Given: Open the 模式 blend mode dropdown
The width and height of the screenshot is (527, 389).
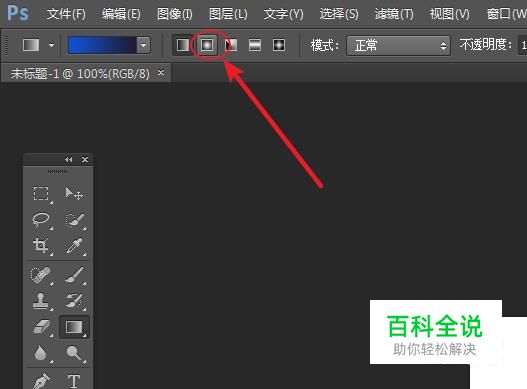Looking at the screenshot, I should pos(398,45).
